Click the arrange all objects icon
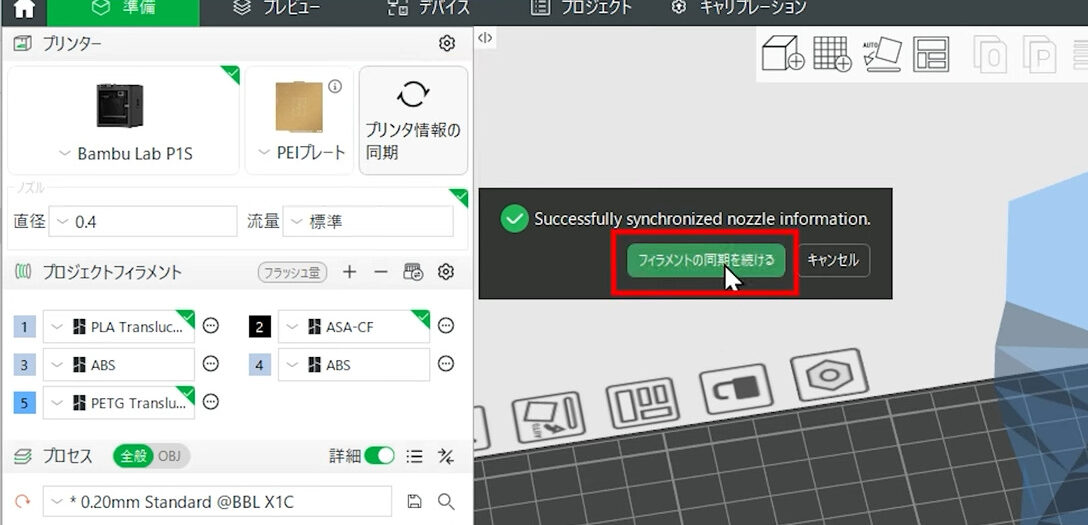 931,53
